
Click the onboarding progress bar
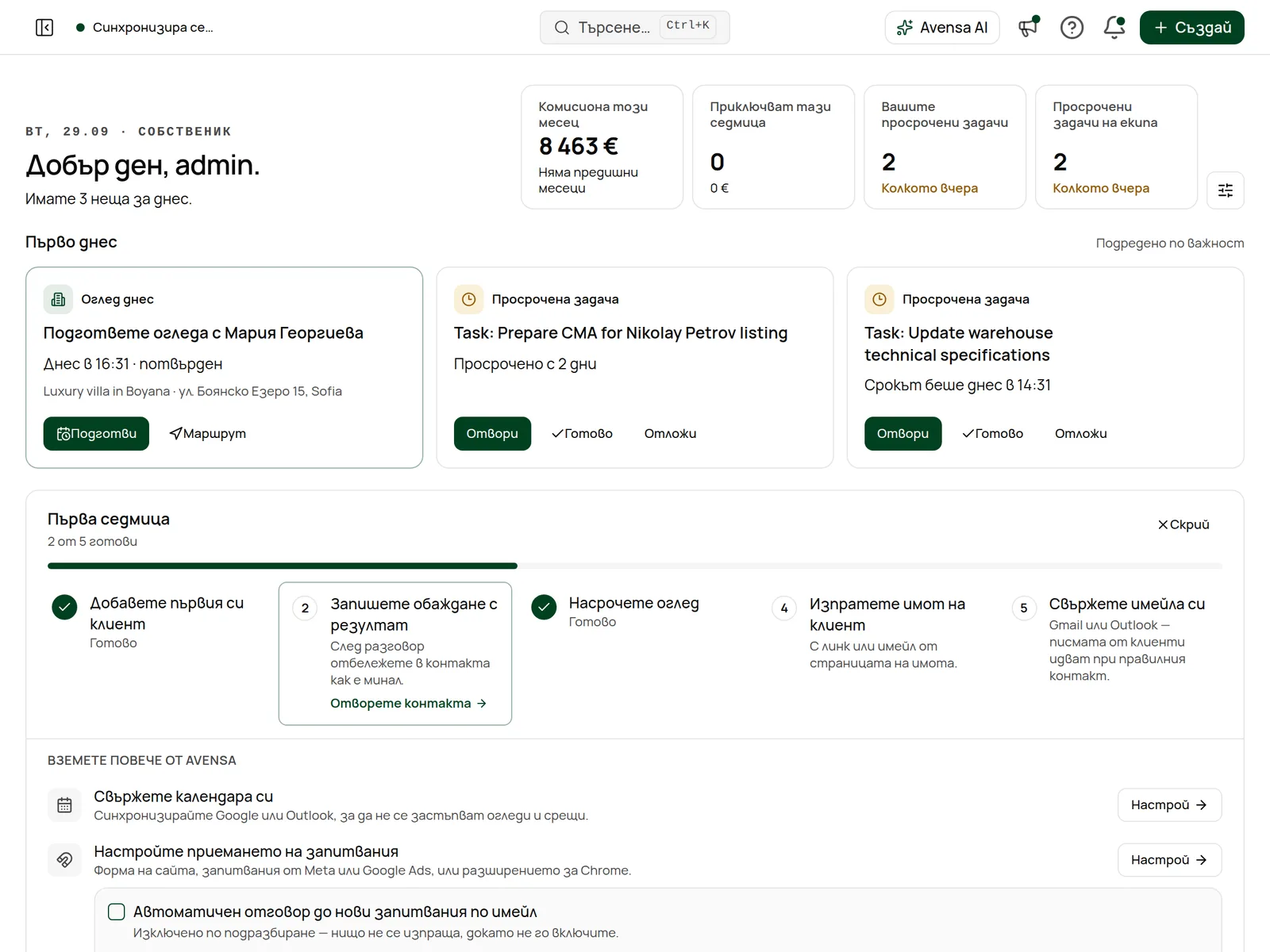pyautogui.click(x=635, y=566)
